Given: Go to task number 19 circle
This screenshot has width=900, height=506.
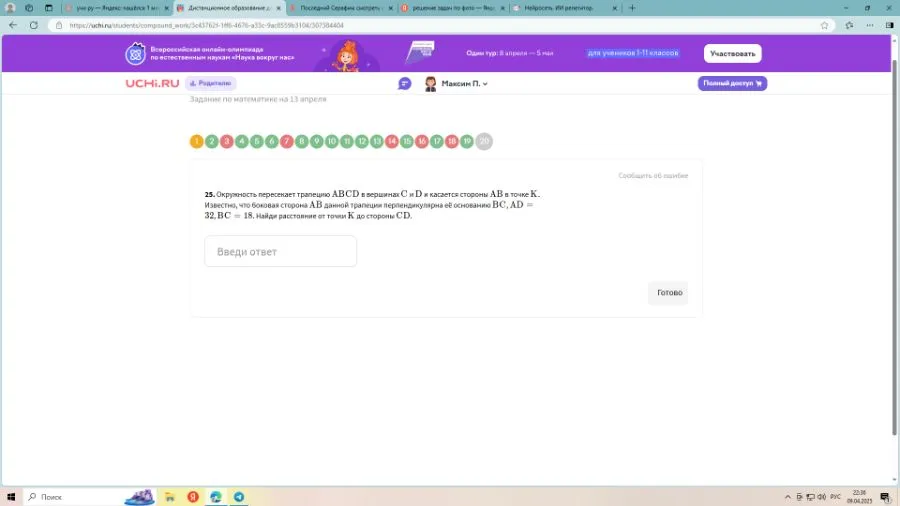Looking at the screenshot, I should pyautogui.click(x=467, y=141).
